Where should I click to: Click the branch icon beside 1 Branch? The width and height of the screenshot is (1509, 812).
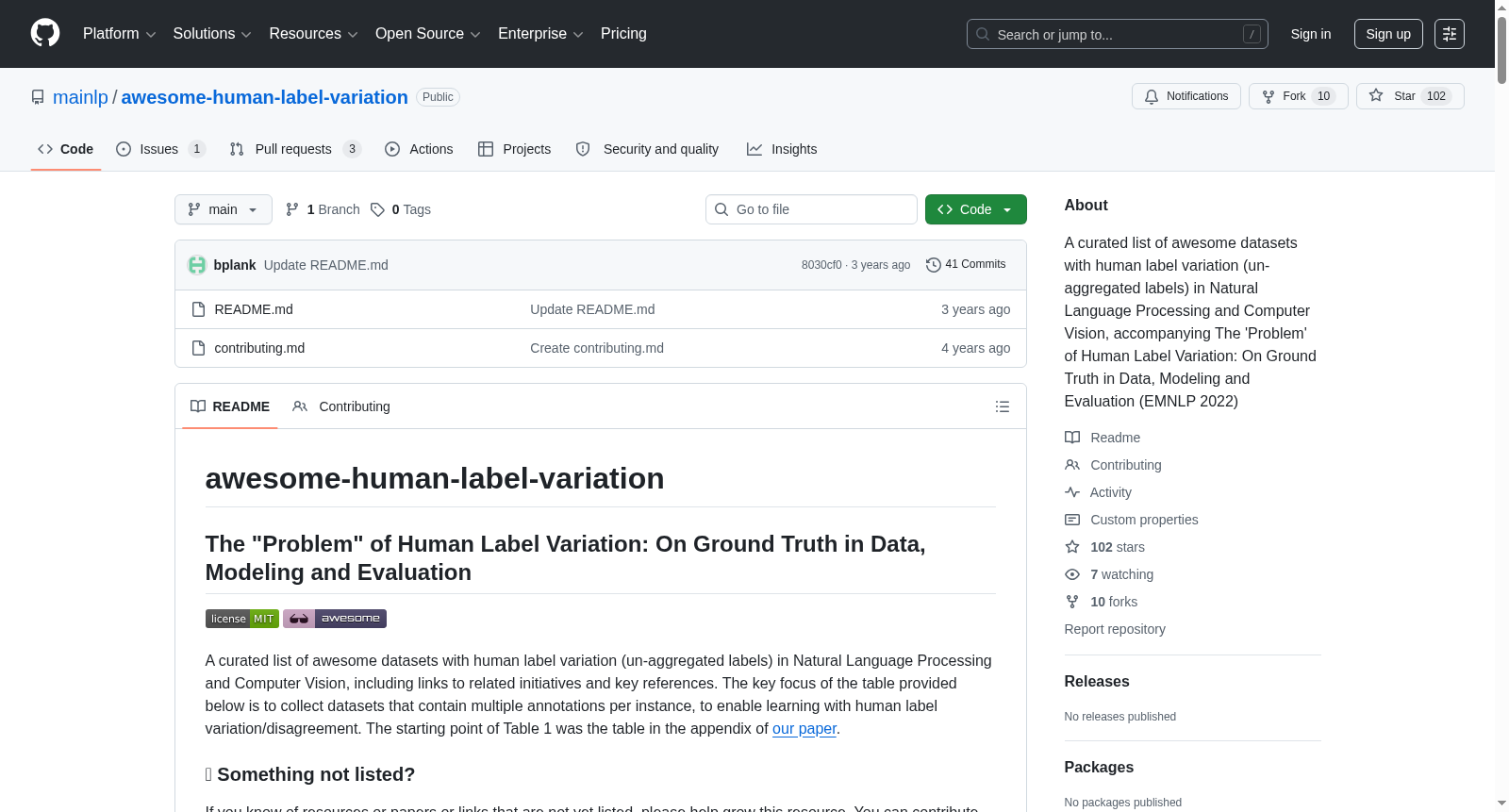click(292, 209)
